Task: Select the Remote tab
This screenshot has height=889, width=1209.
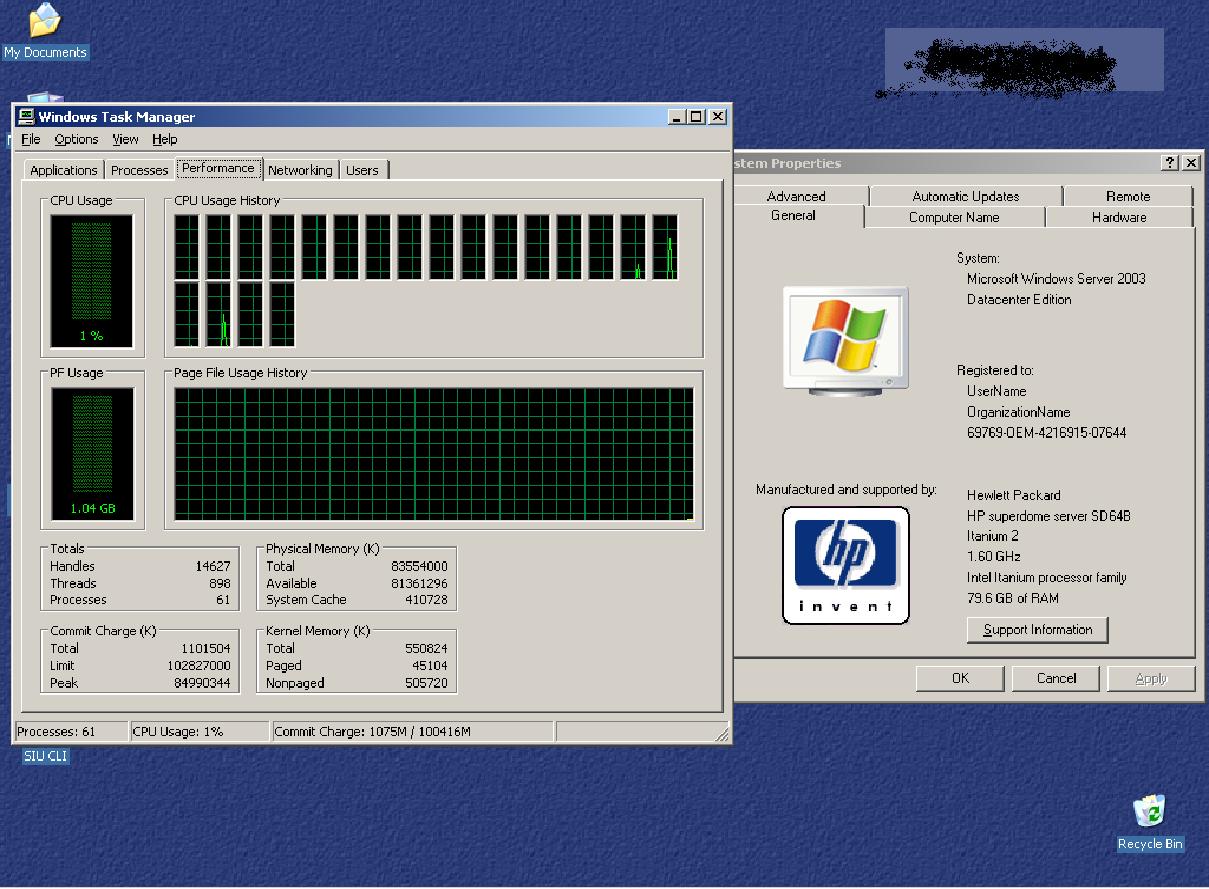Action: 1128,196
